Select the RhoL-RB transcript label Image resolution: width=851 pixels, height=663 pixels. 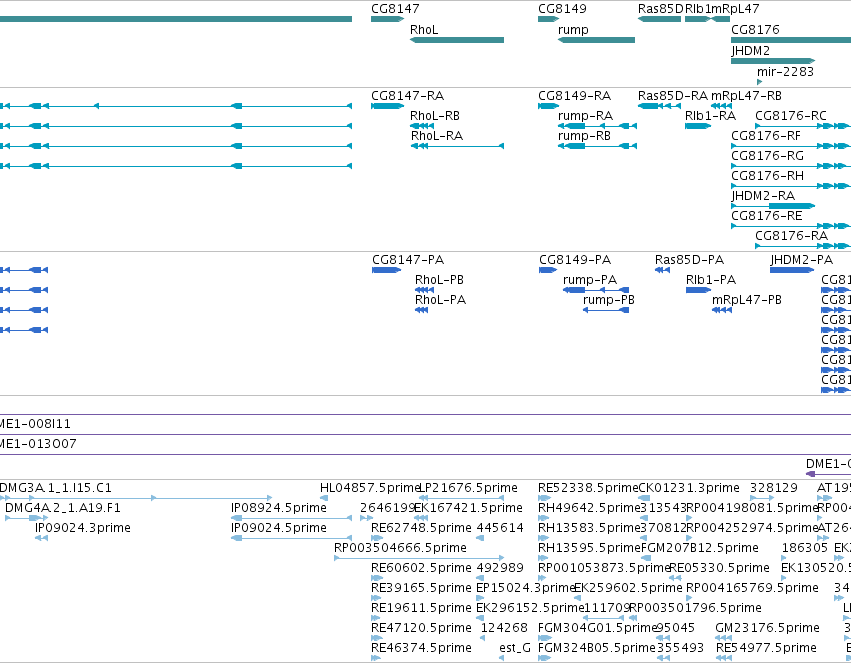pos(435,116)
